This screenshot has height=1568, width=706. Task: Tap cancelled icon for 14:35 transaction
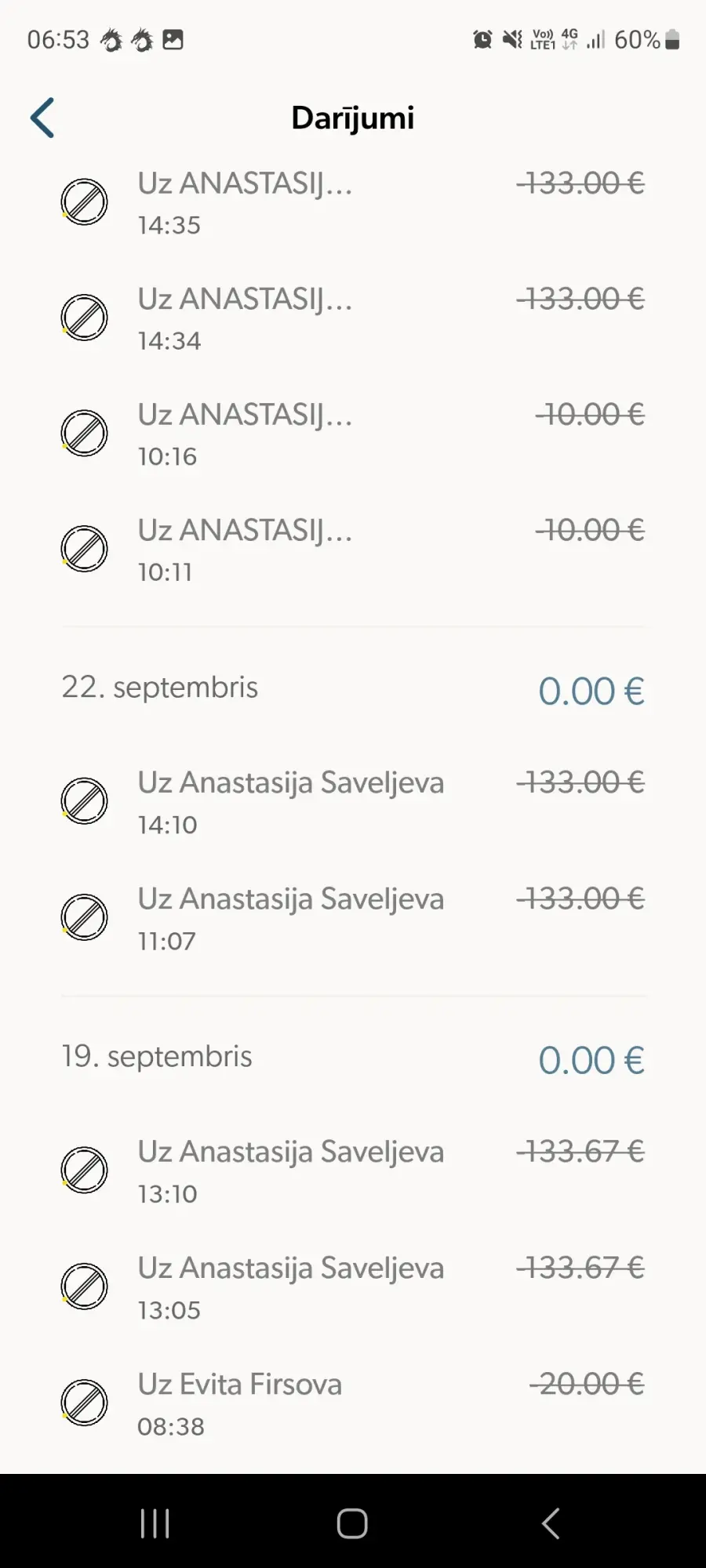coord(85,202)
